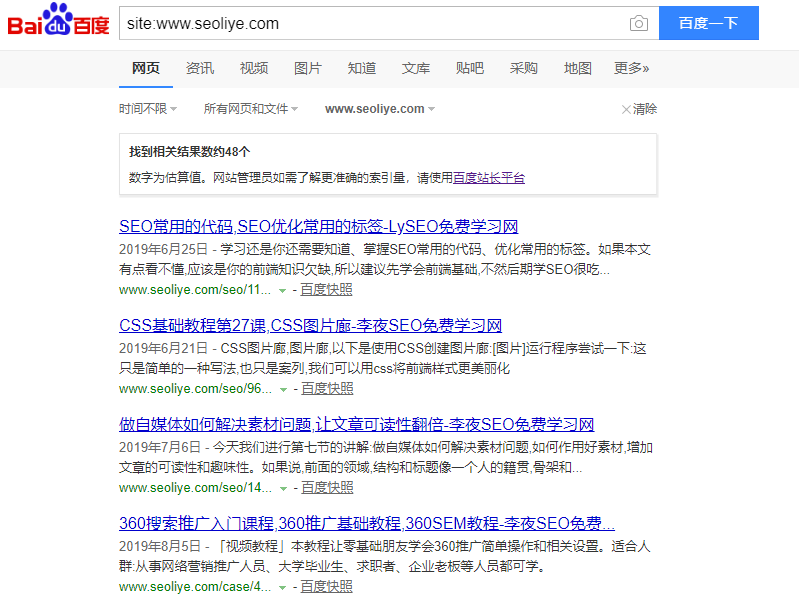Go to the 贴吧 tab
The height and width of the screenshot is (598, 799).
pos(470,68)
